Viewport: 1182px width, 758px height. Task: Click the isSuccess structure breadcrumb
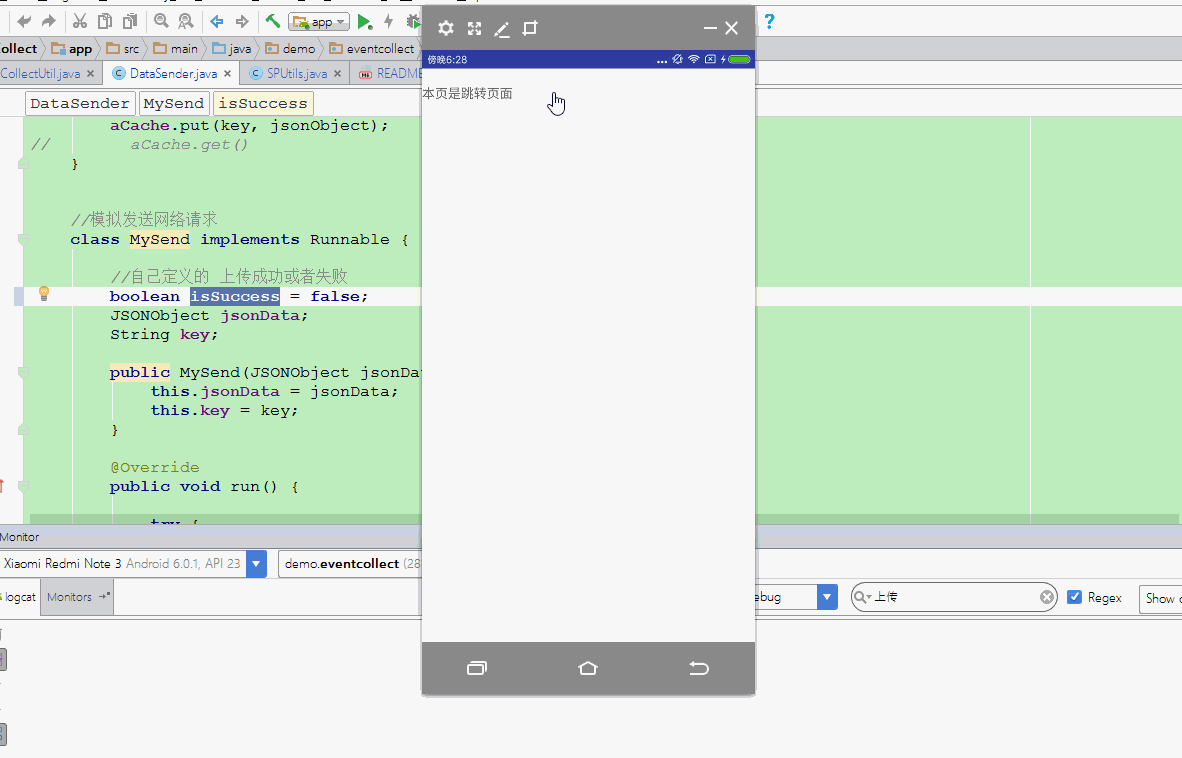pos(263,103)
